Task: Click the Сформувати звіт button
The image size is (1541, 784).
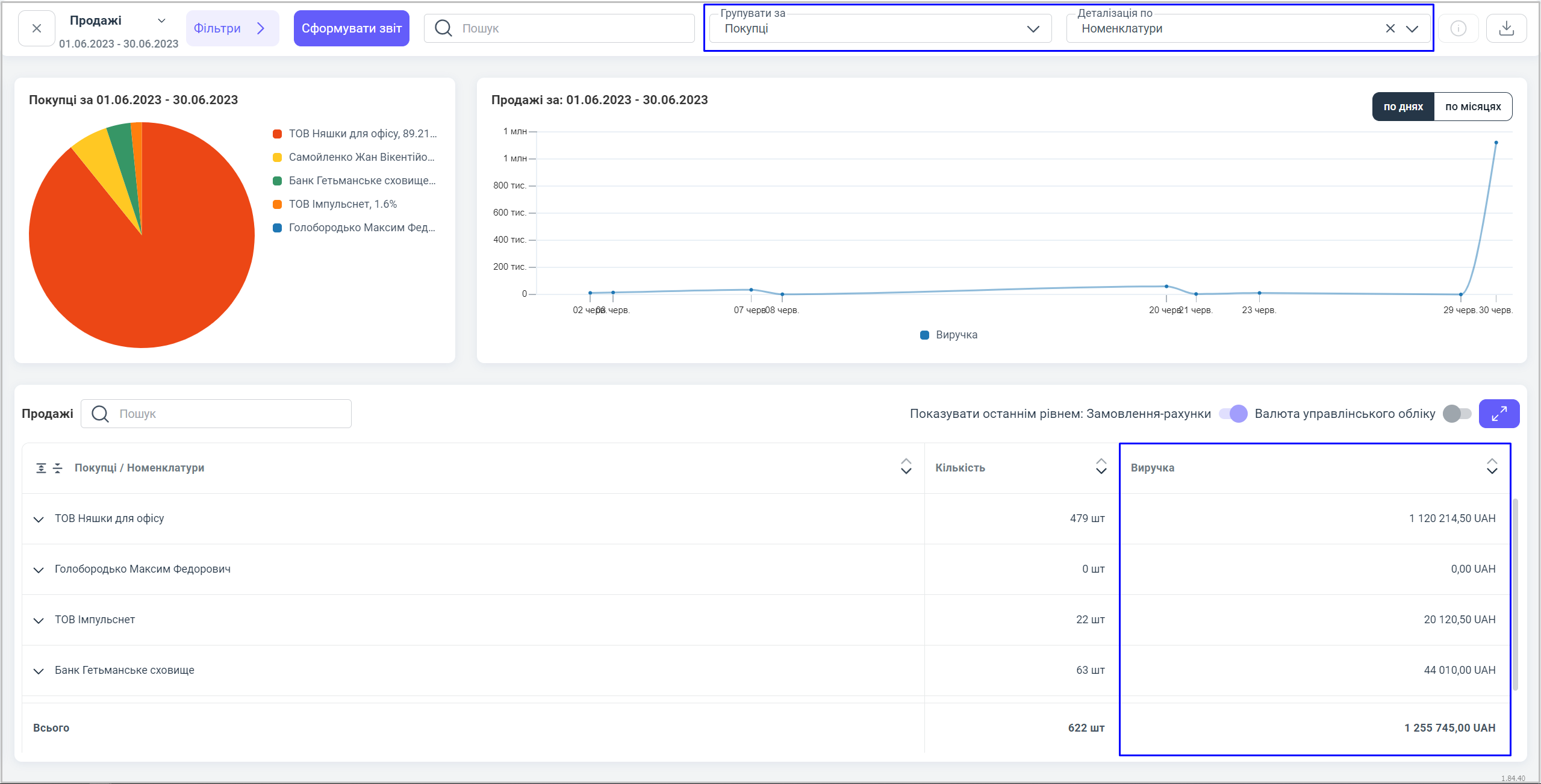Action: [351, 28]
